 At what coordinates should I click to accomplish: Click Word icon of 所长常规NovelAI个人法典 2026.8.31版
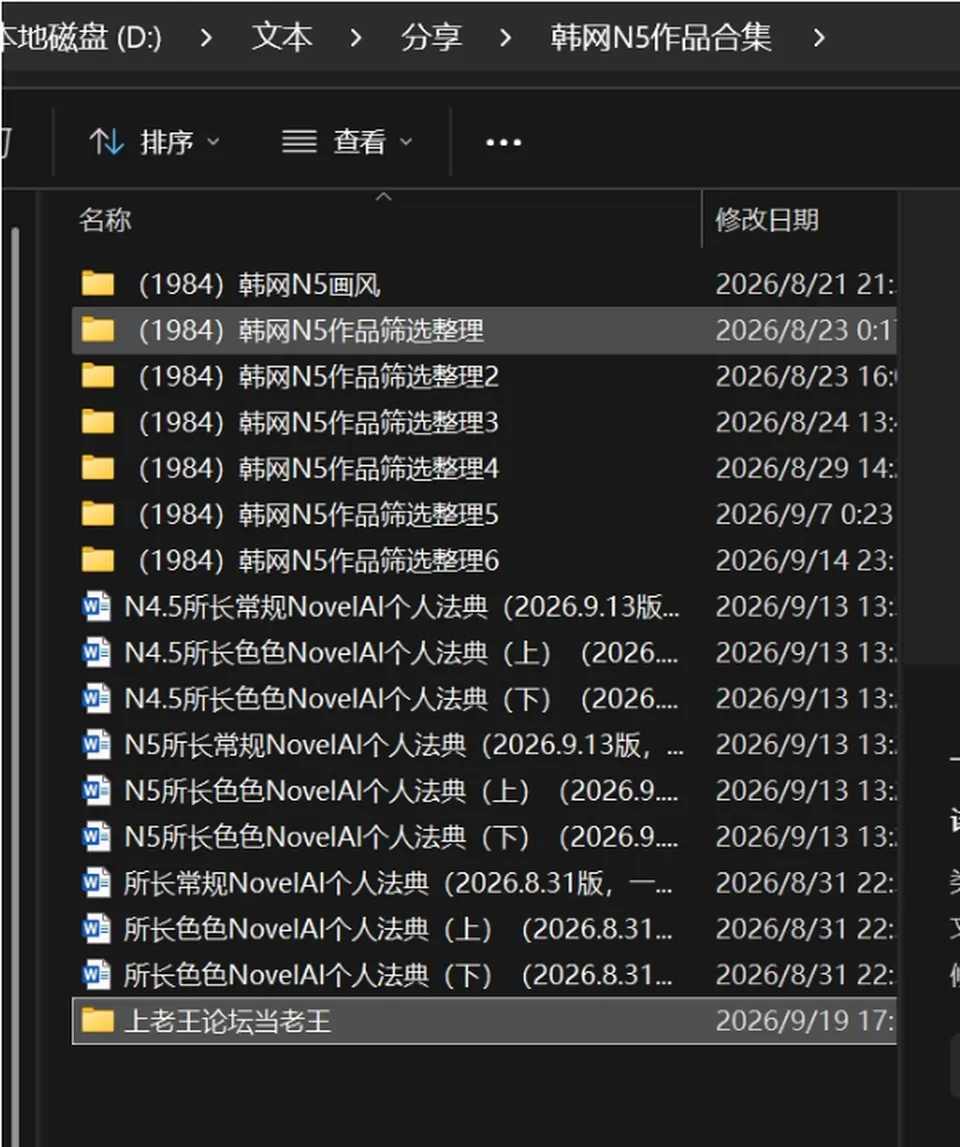97,883
